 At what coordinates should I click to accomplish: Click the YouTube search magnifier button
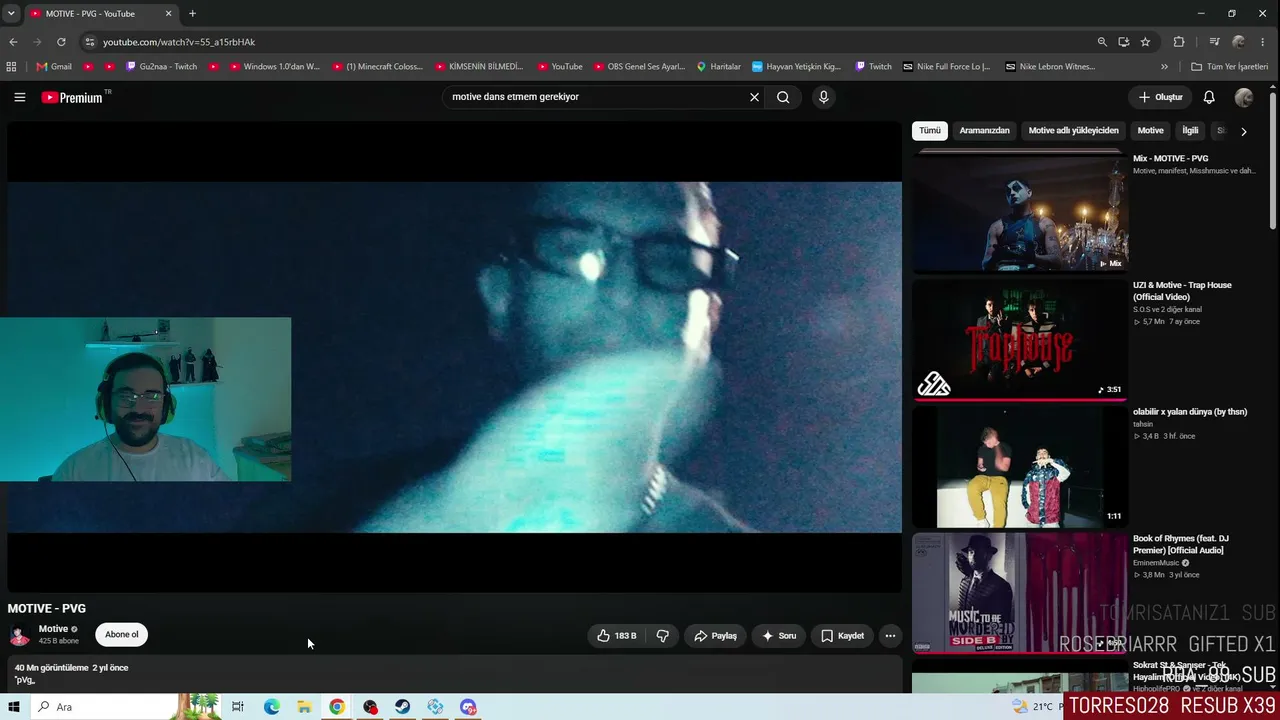click(x=783, y=97)
